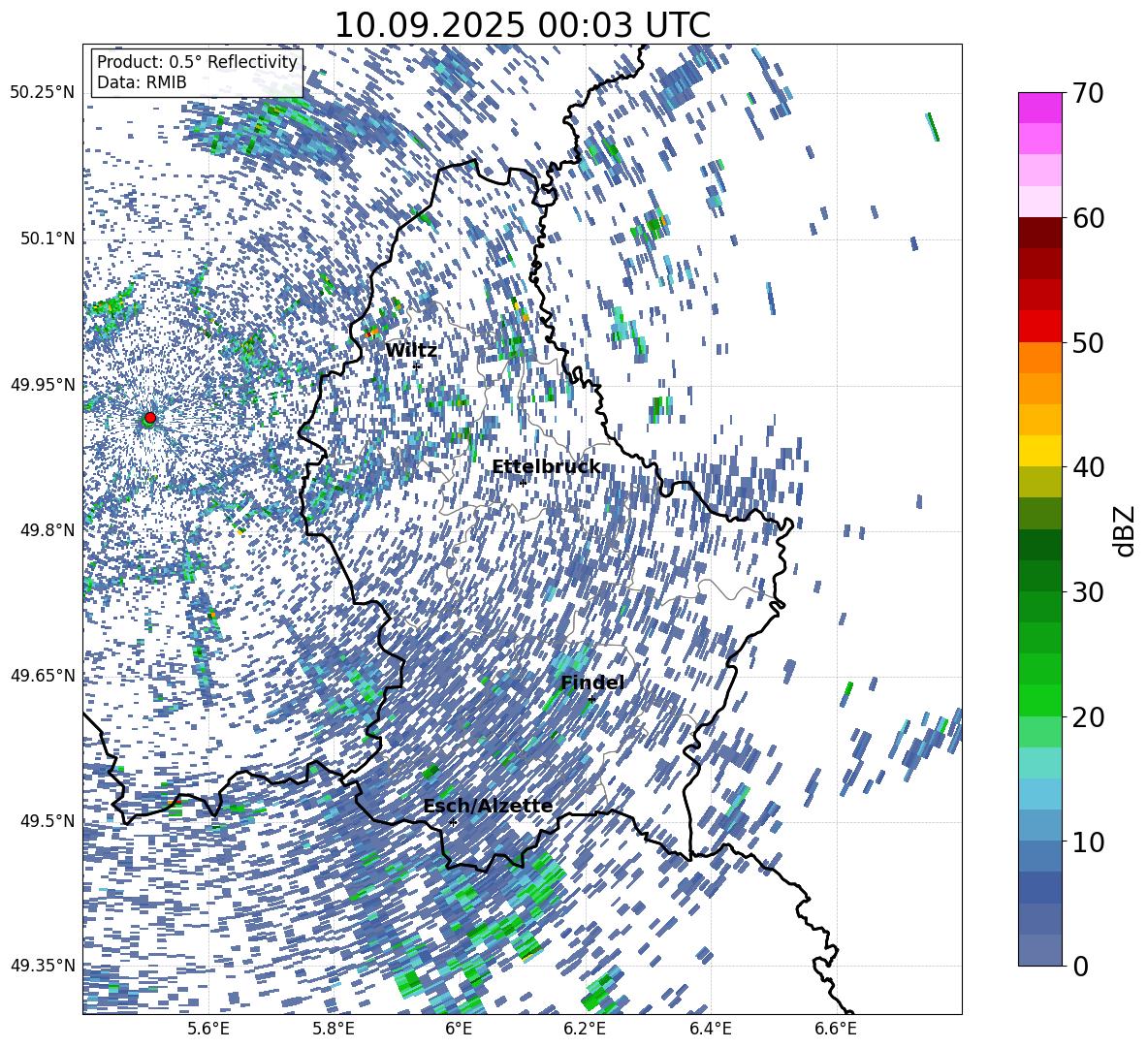The width and height of the screenshot is (1148, 1048).
Task: Click the 50.25°N latitude tick label
Action: click(x=43, y=93)
